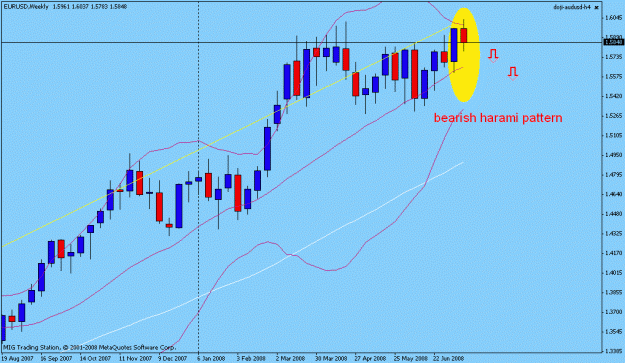Screen dimensions: 625x363
Task: Click the 1.4015 price scale label
Action: point(613,273)
